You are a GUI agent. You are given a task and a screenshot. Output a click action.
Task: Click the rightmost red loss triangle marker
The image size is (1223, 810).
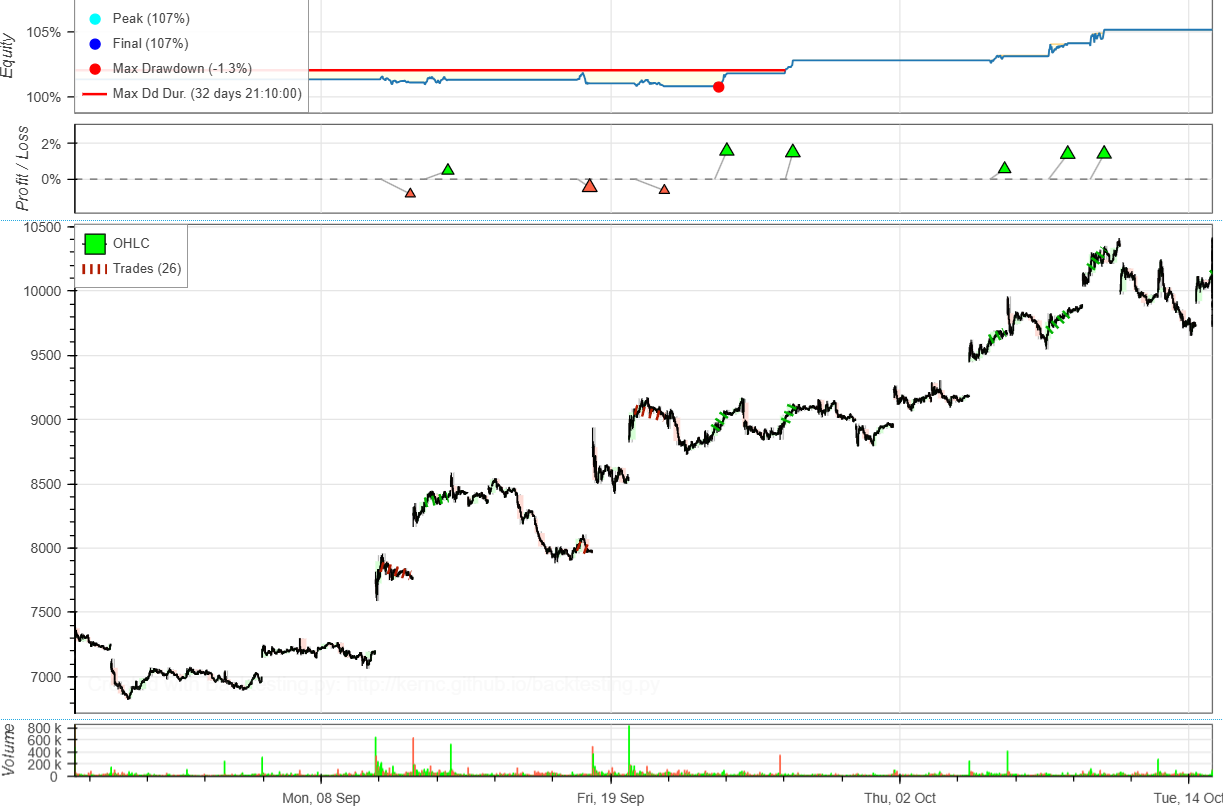pos(664,189)
